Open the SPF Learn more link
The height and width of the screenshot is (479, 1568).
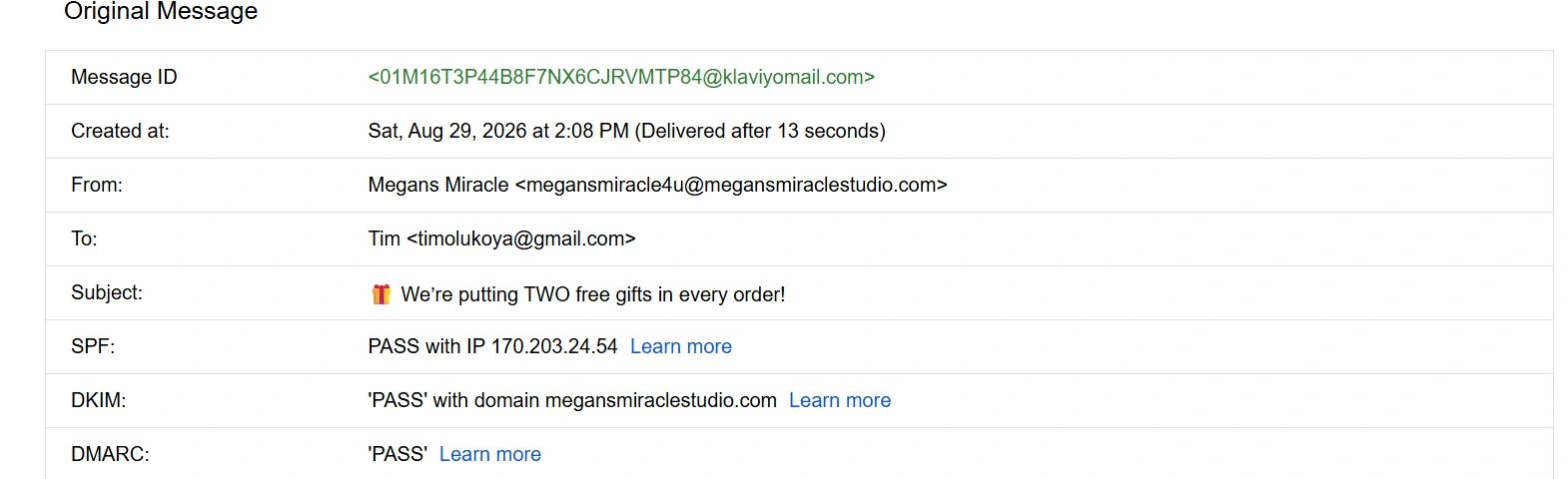[x=681, y=346]
